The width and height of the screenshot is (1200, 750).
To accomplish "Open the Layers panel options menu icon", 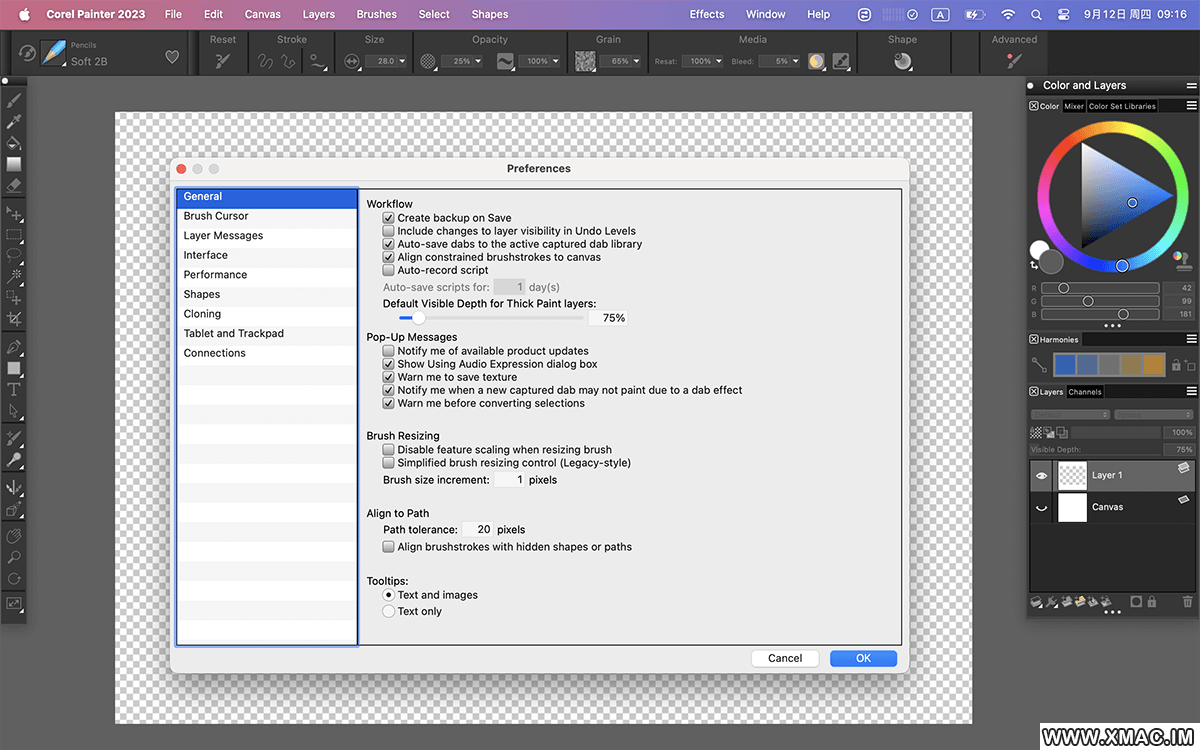I will pyautogui.click(x=1191, y=391).
